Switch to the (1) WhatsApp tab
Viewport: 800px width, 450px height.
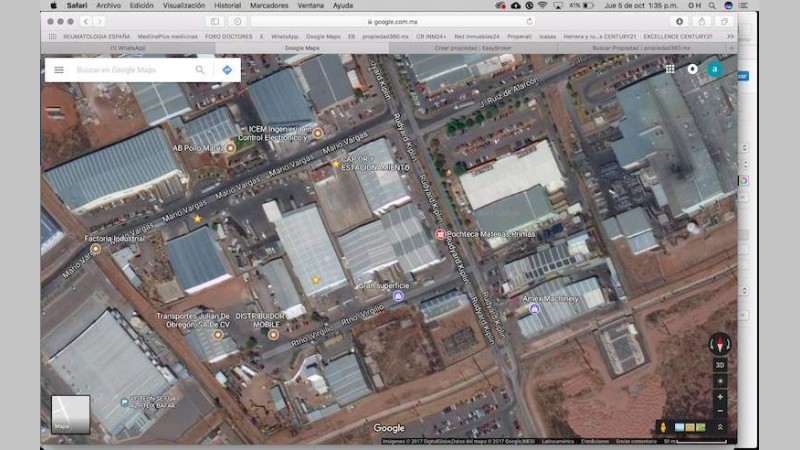click(128, 48)
